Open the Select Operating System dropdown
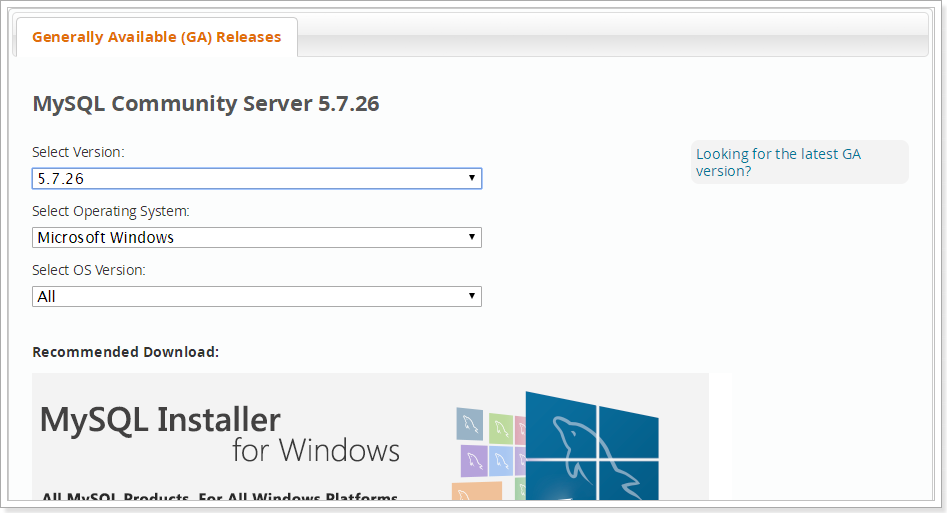Screen dimensions: 947x513 point(257,237)
